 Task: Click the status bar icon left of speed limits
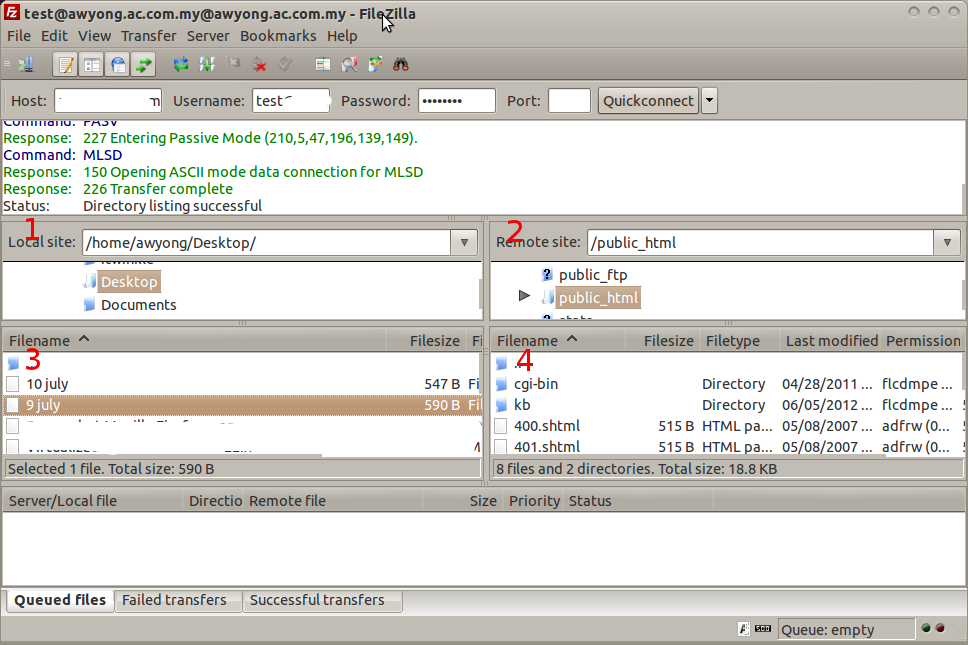click(x=744, y=629)
